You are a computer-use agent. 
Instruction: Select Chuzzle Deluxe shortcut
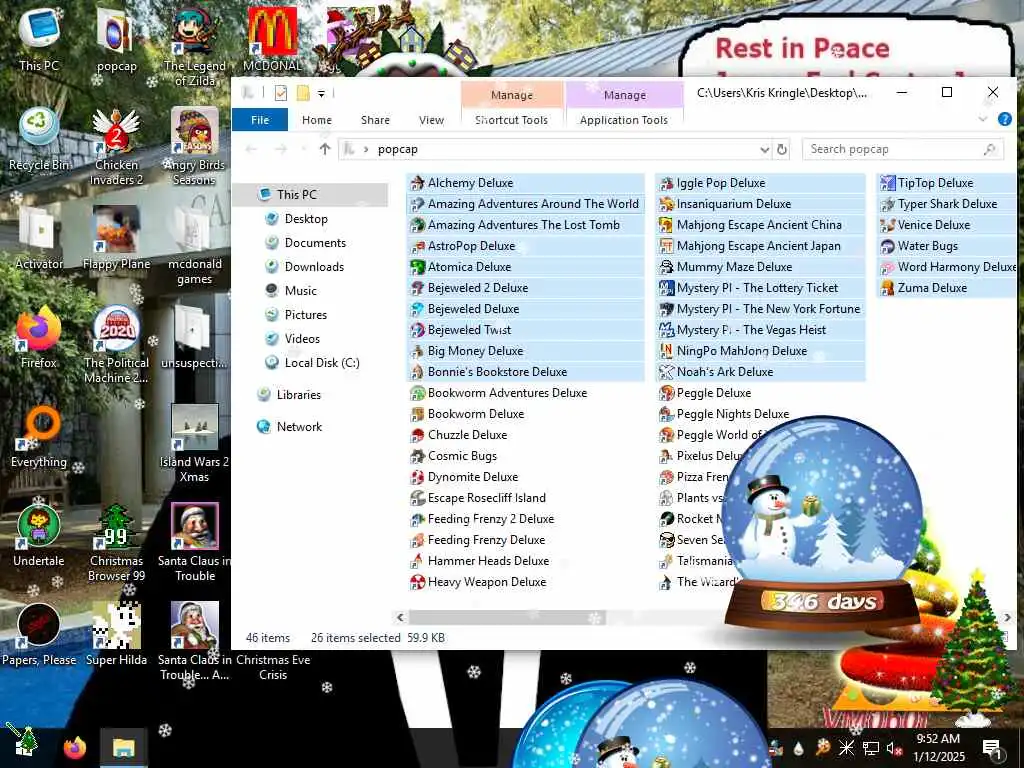pos(458,434)
